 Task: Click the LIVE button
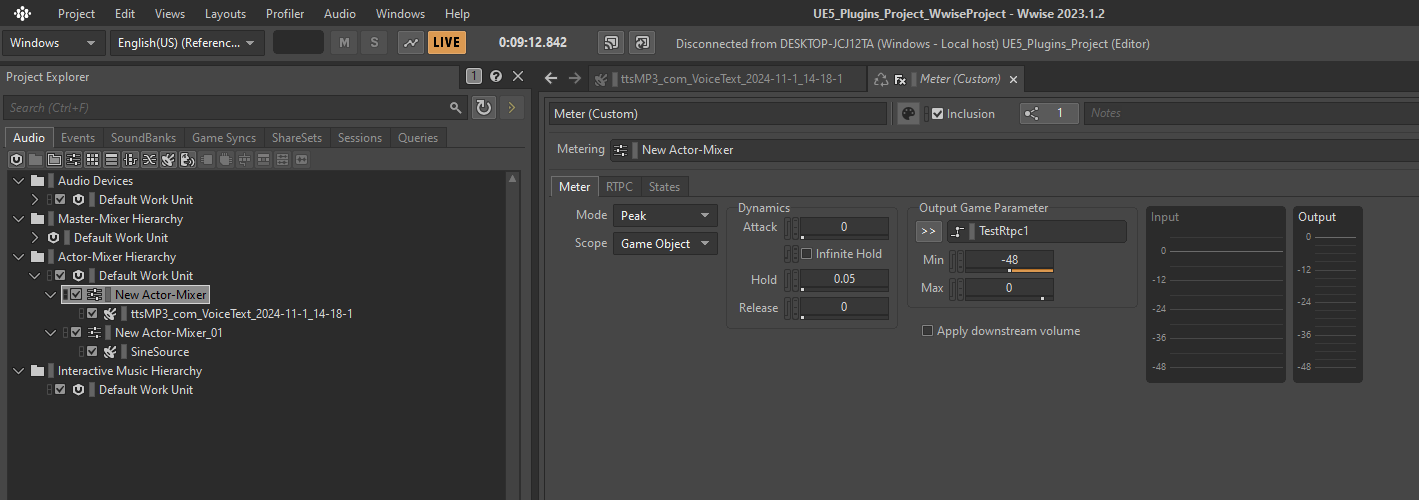click(x=447, y=43)
